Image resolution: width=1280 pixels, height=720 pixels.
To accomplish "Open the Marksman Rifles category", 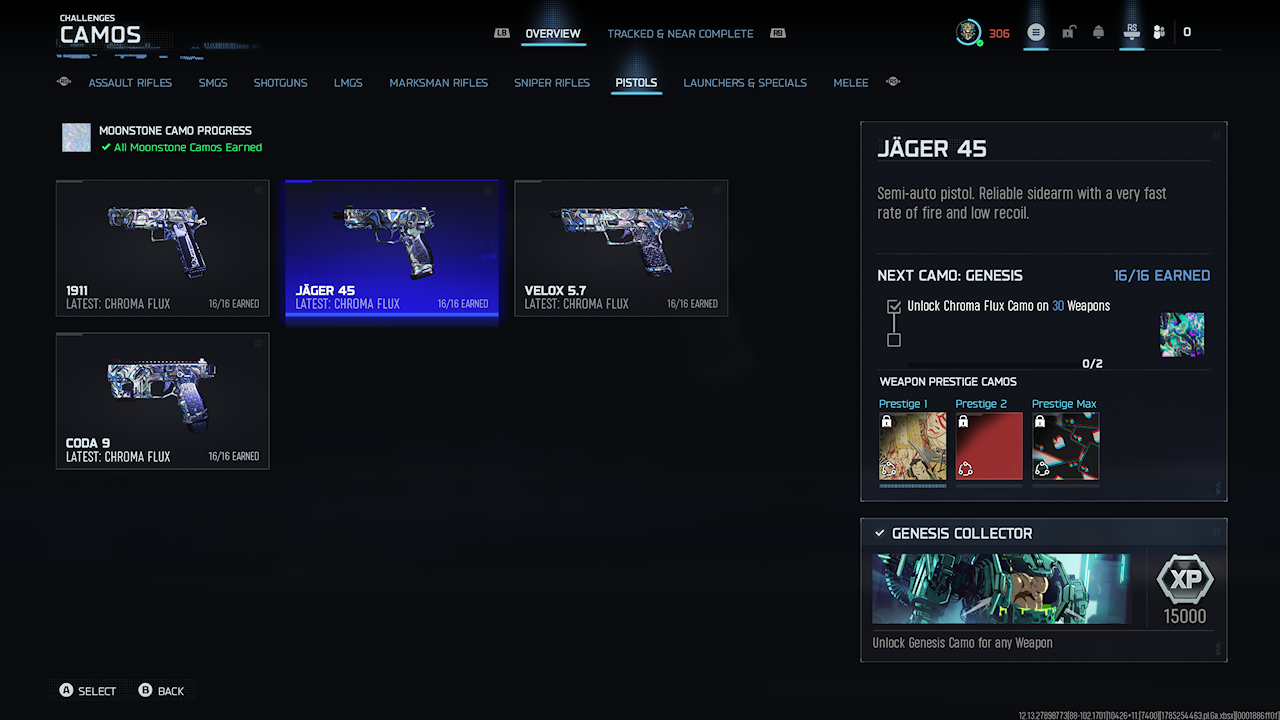I will point(439,83).
